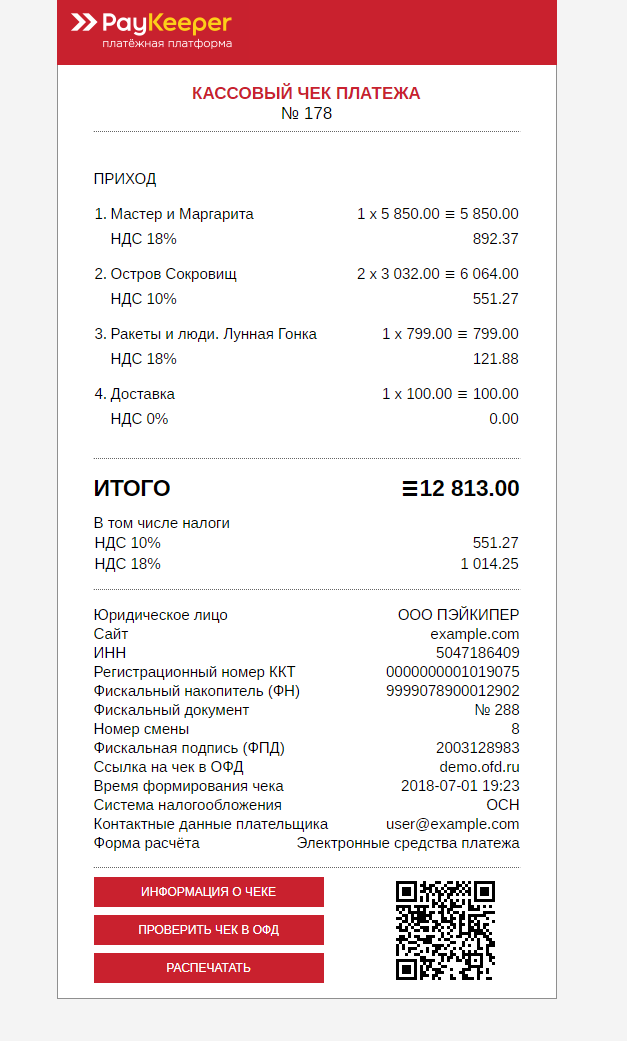The height and width of the screenshot is (1041, 627).
Task: Click the example.com site link
Action: pyautogui.click(x=474, y=634)
